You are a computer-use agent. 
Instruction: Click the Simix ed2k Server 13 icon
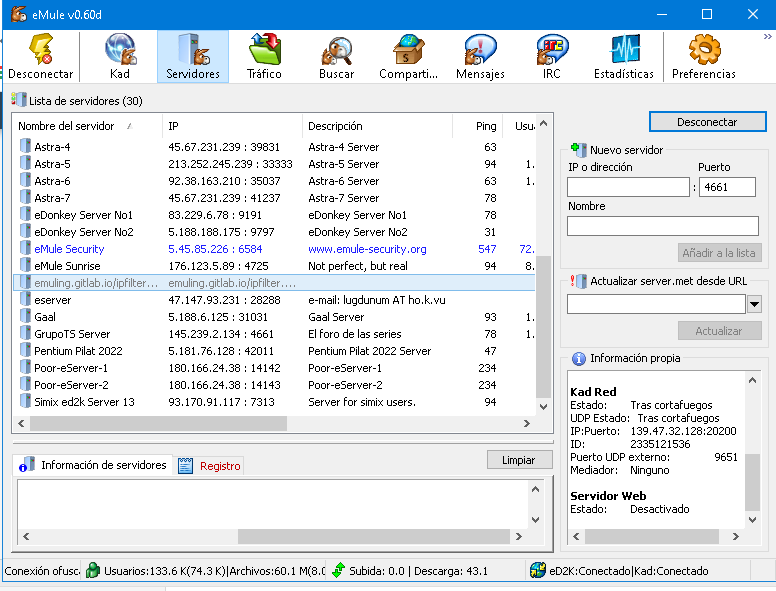point(25,401)
